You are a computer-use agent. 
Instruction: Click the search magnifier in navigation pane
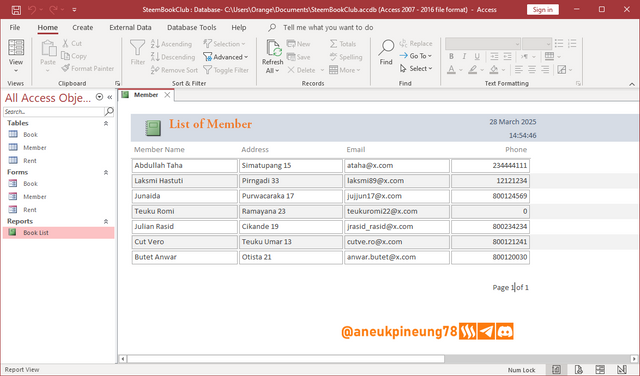coord(109,111)
